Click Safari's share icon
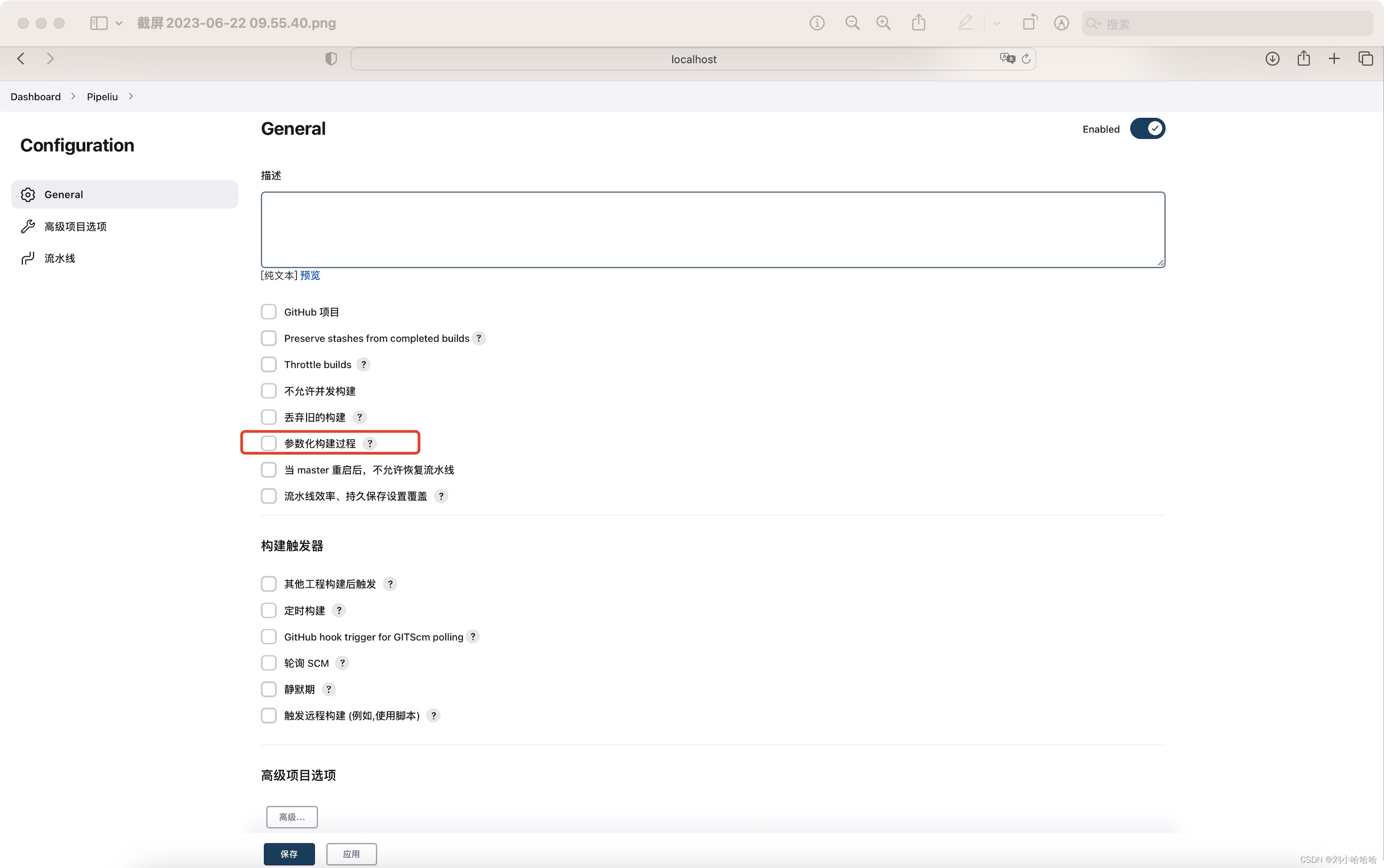 [x=1303, y=58]
